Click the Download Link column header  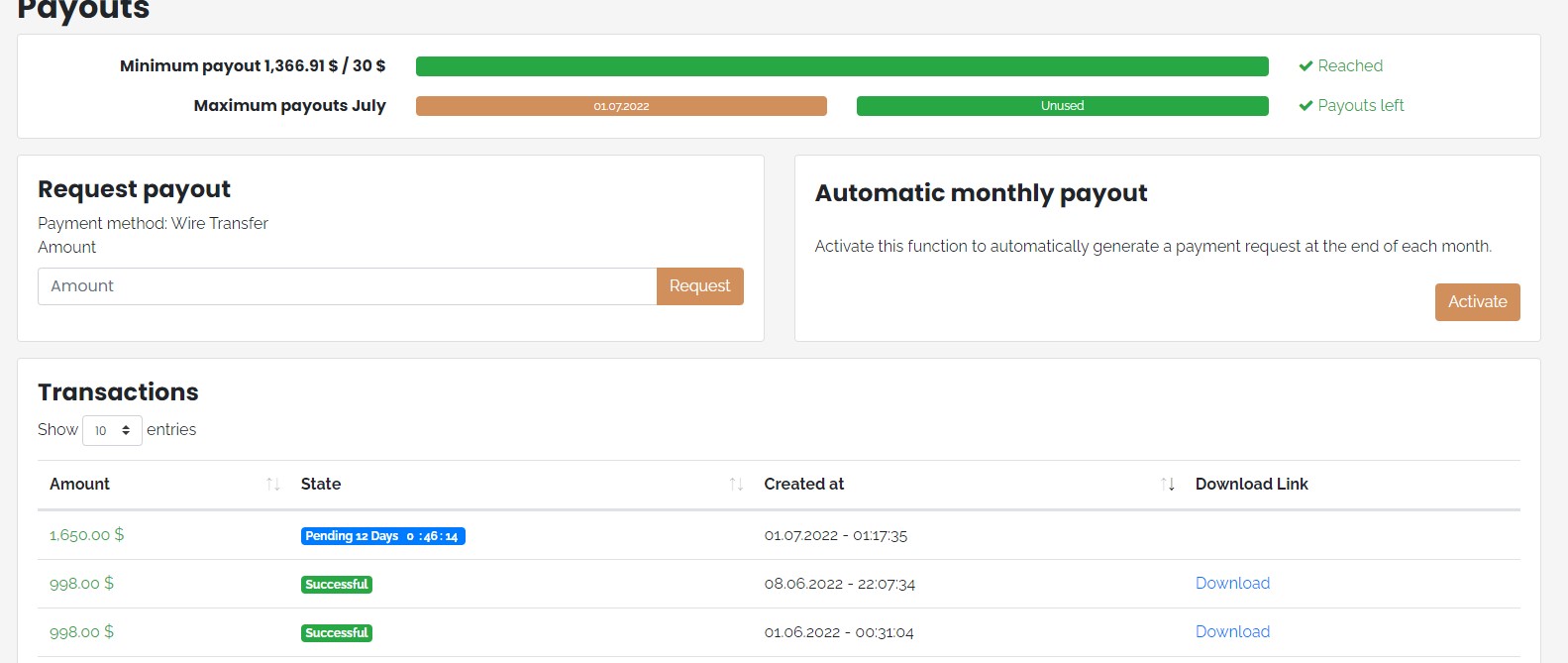[x=1251, y=485]
